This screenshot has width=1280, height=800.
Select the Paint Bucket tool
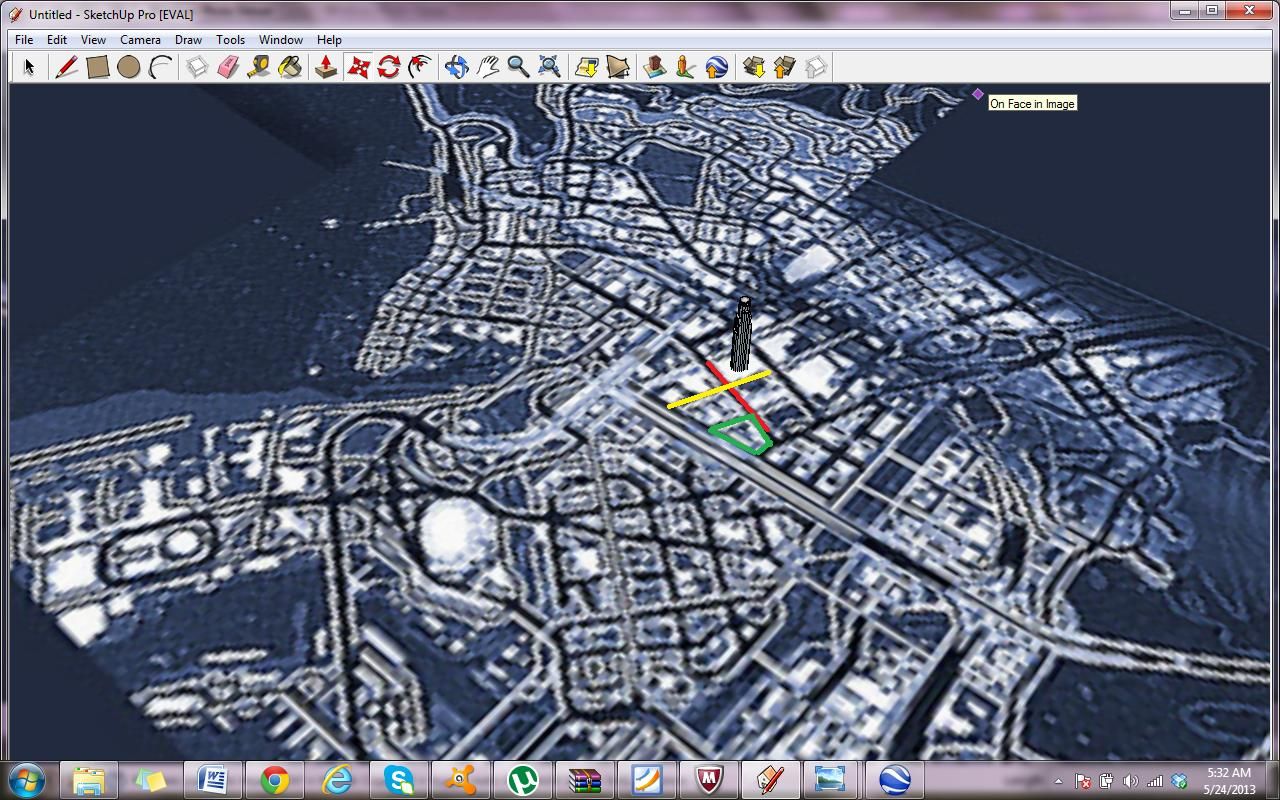pyautogui.click(x=290, y=67)
